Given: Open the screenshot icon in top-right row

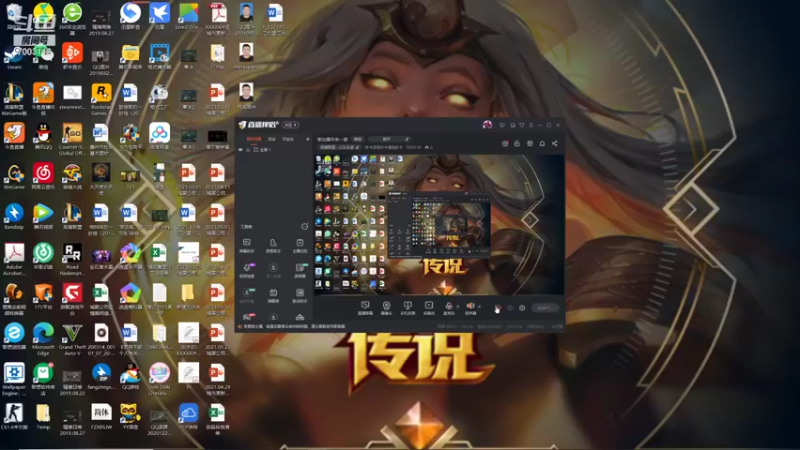Looking at the screenshot, I should click(x=505, y=143).
